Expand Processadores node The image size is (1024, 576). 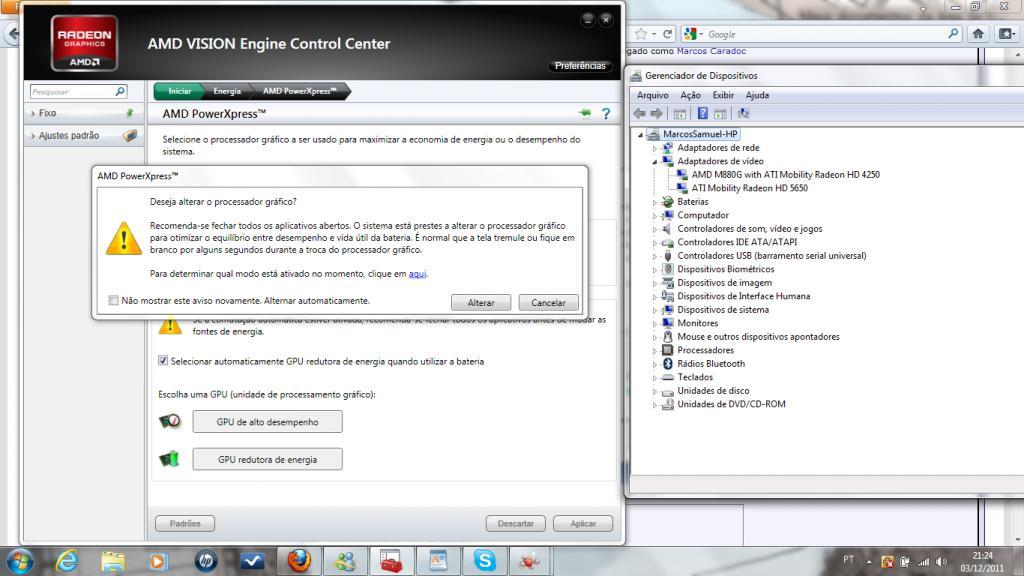pos(654,351)
